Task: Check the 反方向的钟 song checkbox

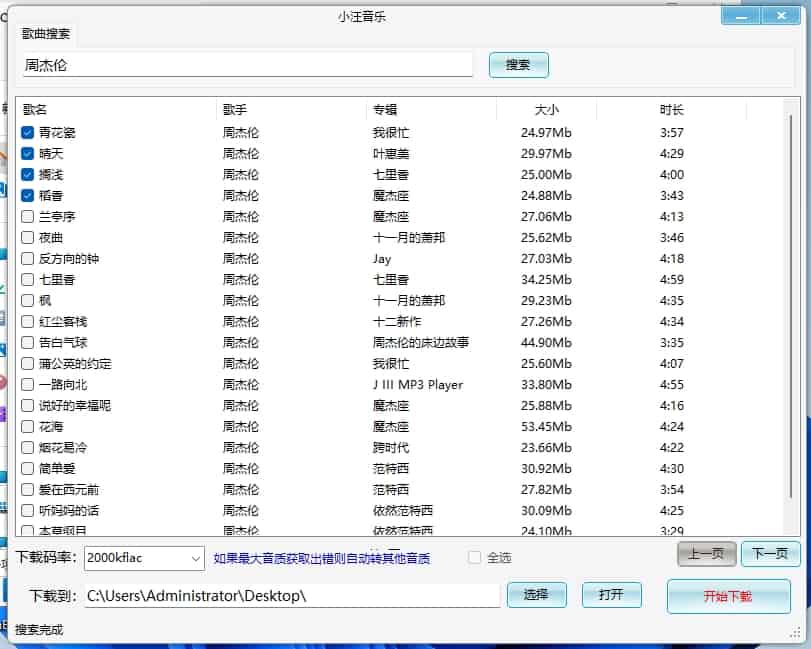Action: click(x=27, y=259)
